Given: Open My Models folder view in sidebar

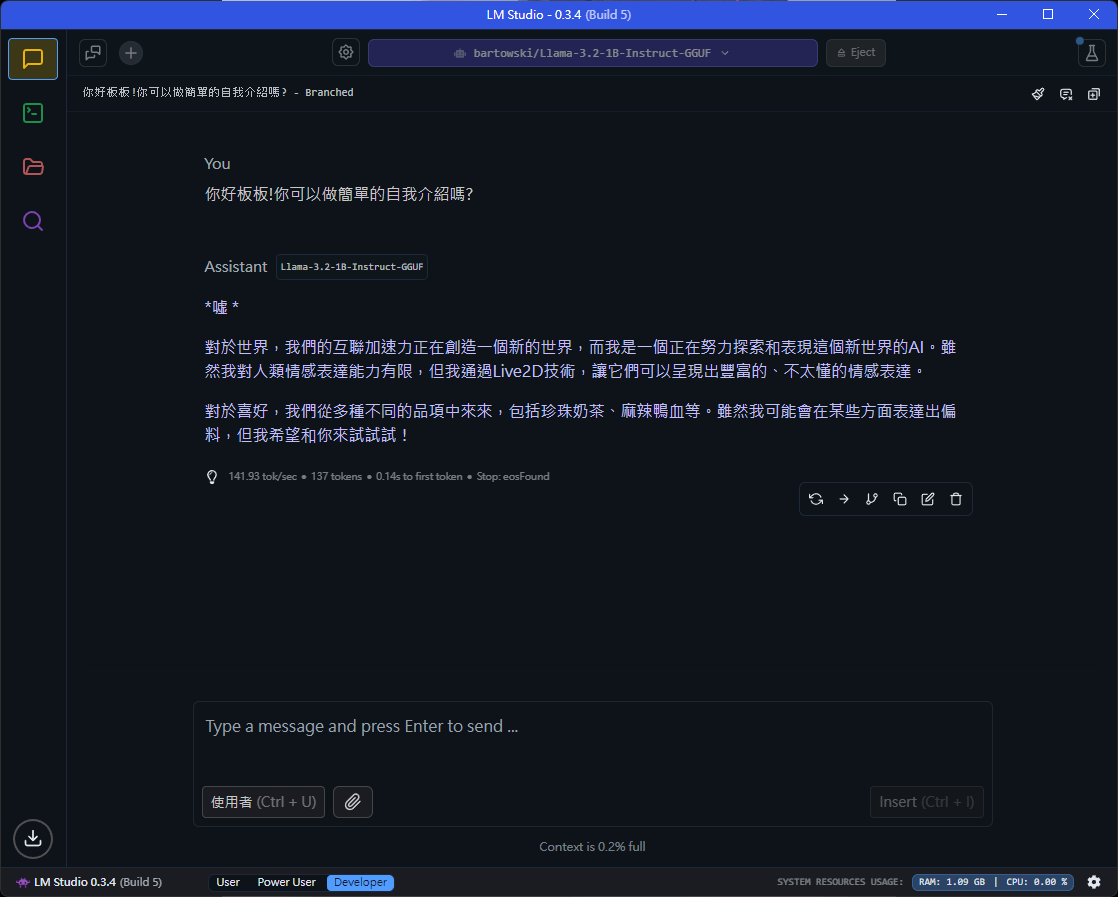Looking at the screenshot, I should coord(33,167).
